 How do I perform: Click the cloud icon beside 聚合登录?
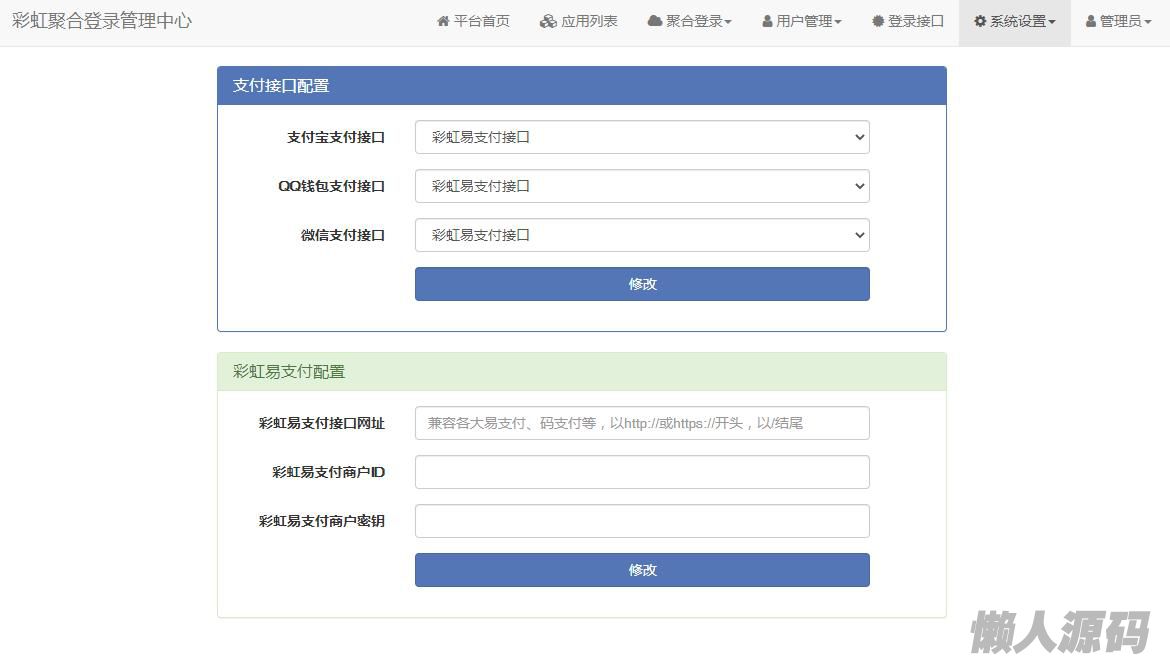click(655, 21)
